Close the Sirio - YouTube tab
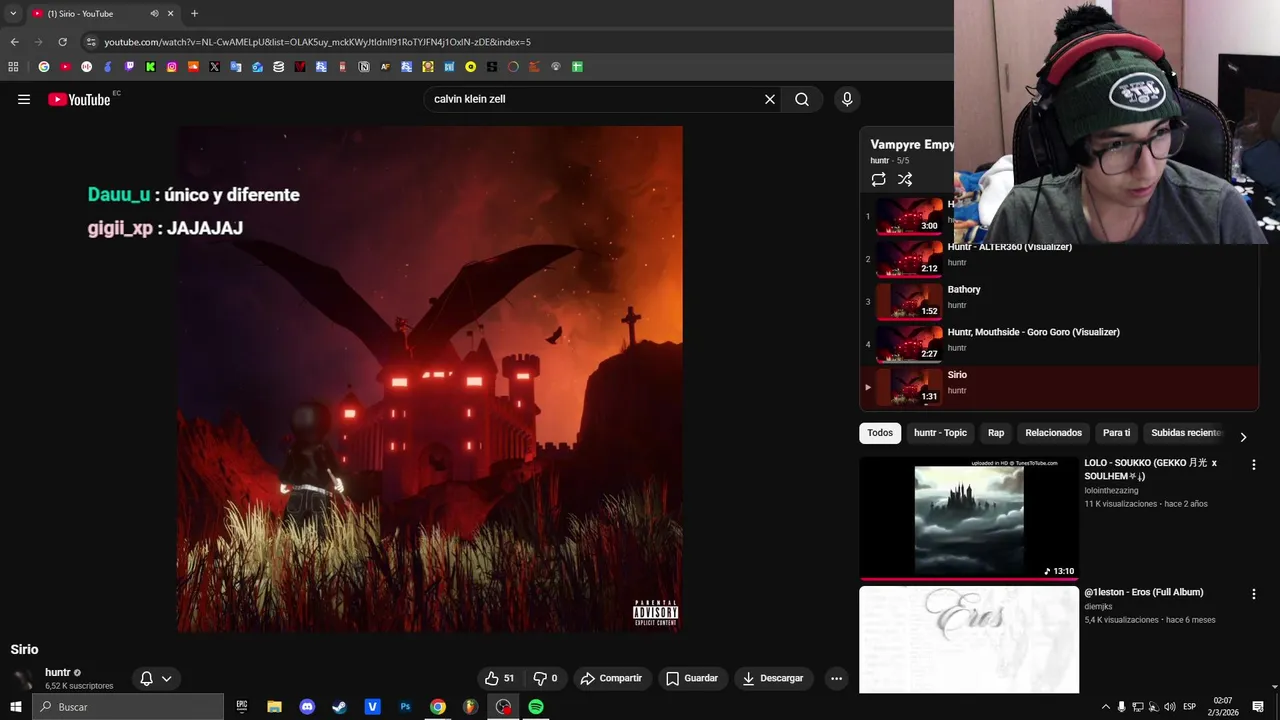1280x720 pixels. tap(170, 13)
